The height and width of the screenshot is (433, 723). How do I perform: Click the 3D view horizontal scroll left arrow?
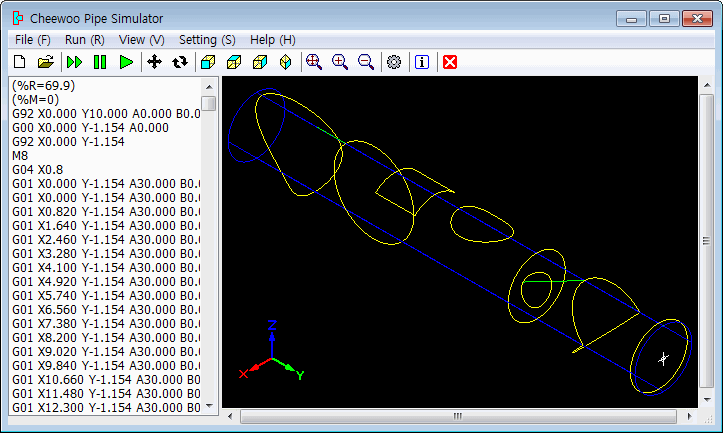point(230,416)
